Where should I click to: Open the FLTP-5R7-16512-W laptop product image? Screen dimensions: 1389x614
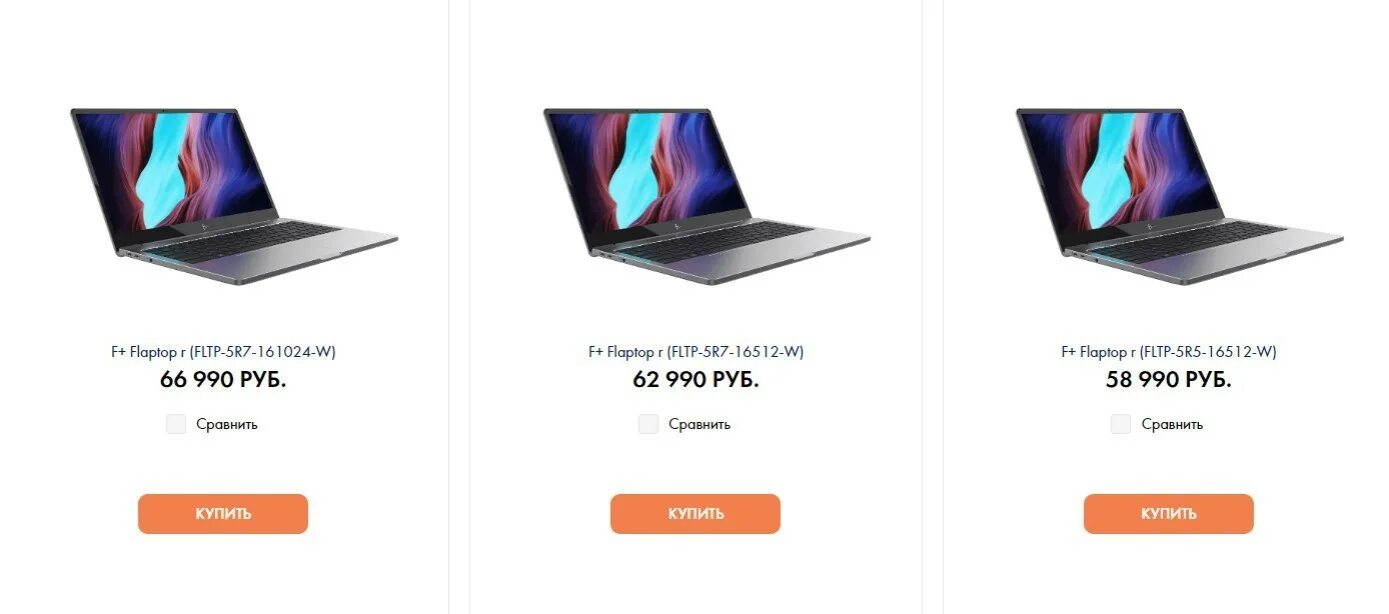point(706,196)
